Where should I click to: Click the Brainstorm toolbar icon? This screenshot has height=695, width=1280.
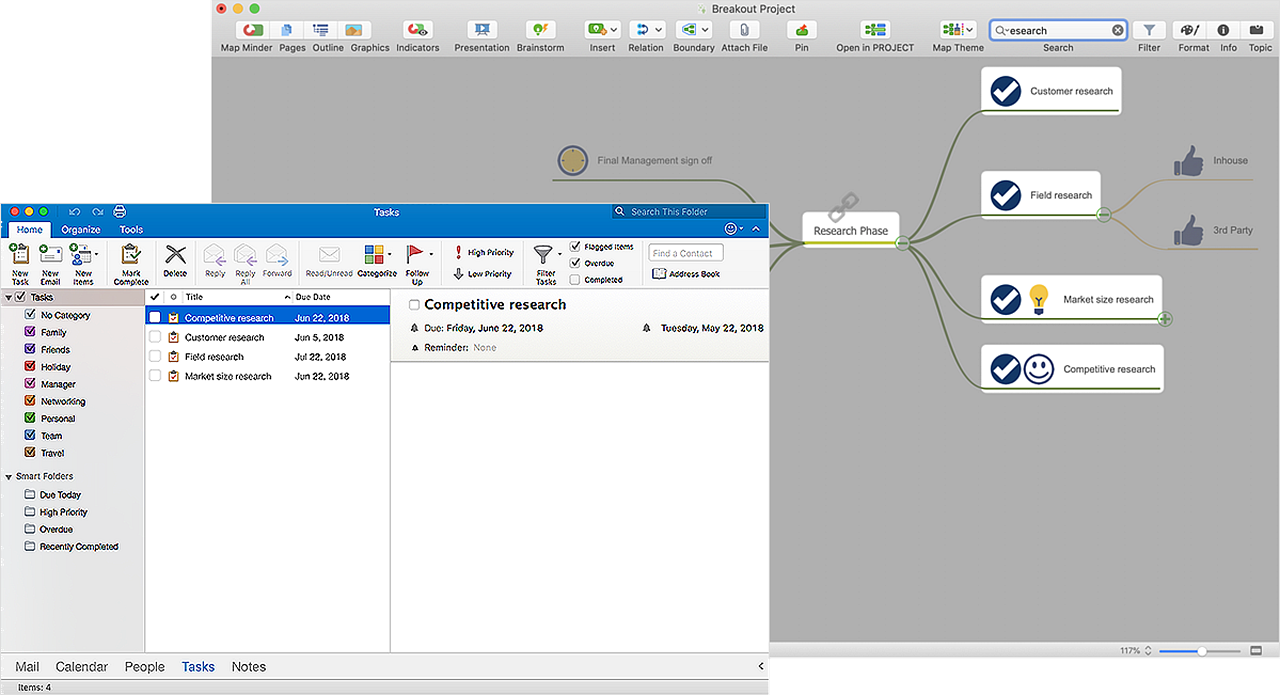click(x=540, y=31)
